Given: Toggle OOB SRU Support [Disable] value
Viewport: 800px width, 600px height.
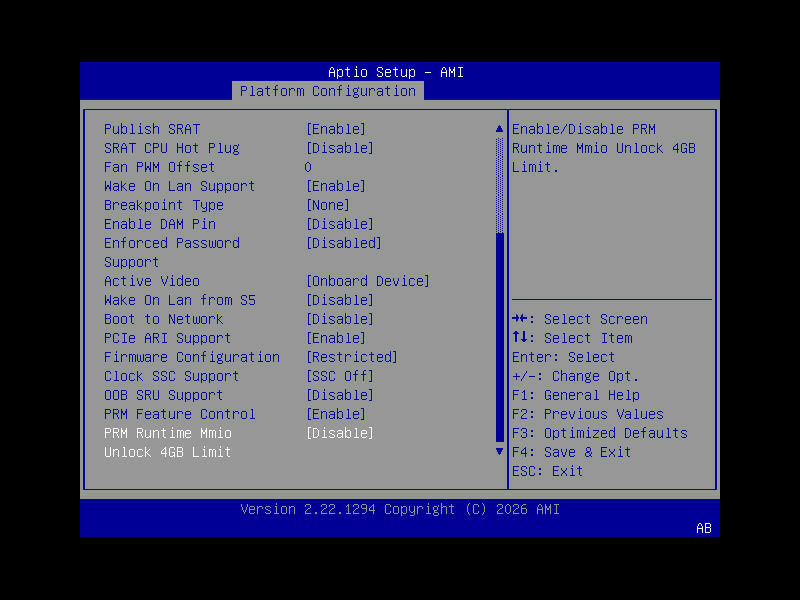Looking at the screenshot, I should click(340, 395).
